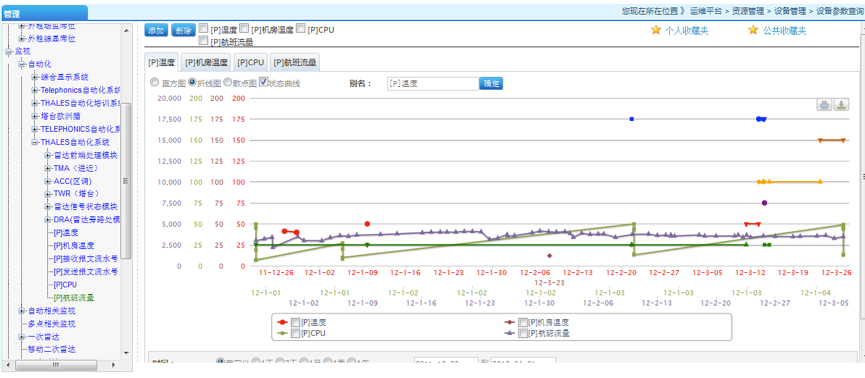
Task: Click the 确定 button next to alias
Action: [x=491, y=84]
